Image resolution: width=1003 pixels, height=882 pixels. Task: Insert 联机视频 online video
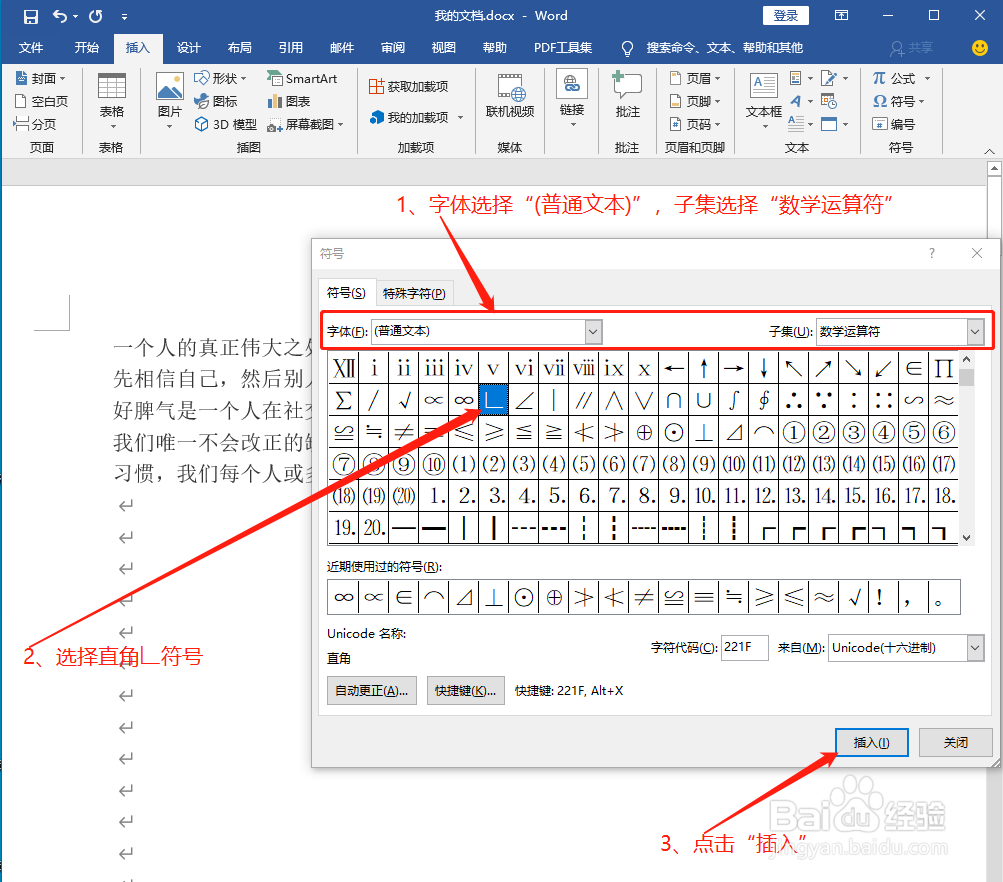tap(510, 97)
